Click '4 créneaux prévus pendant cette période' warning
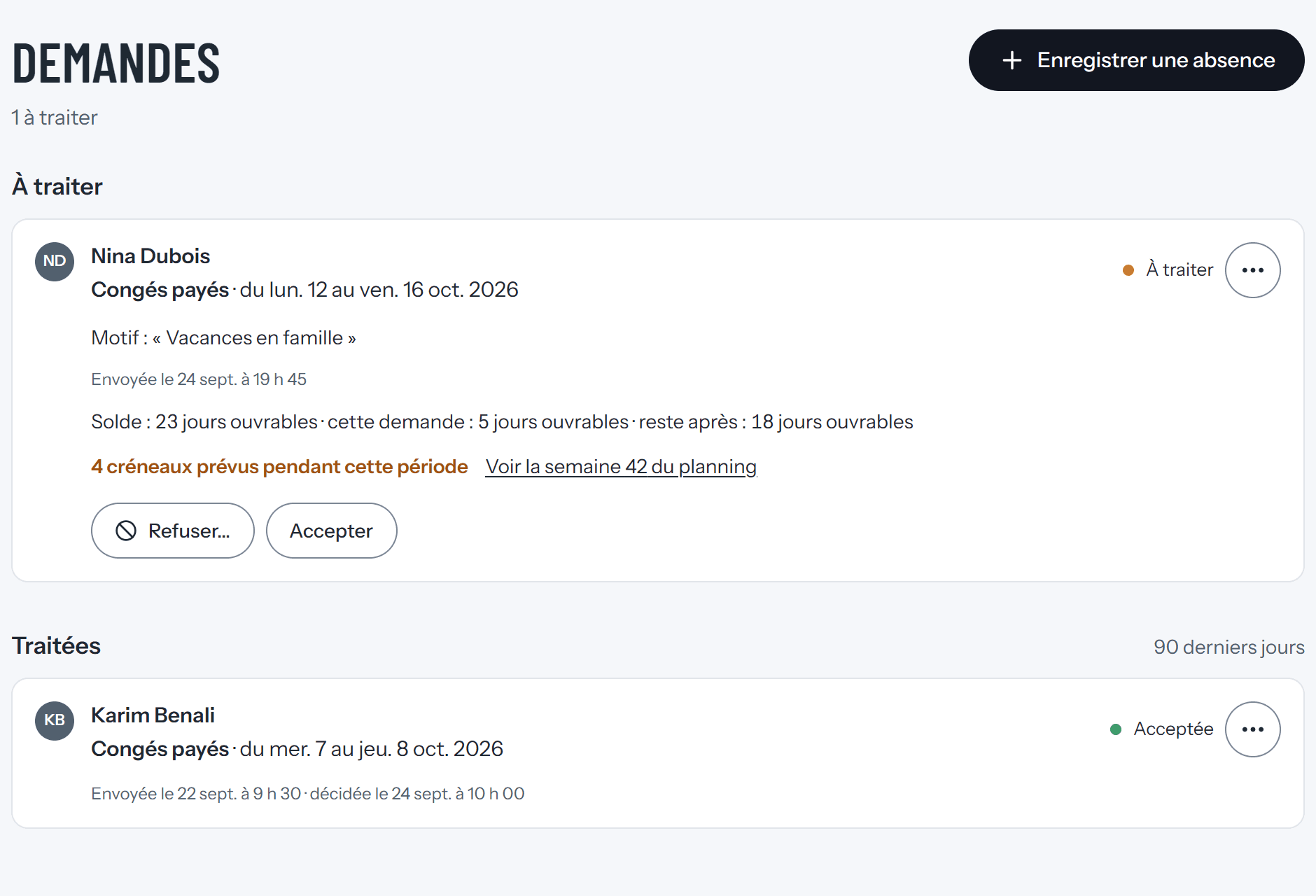Viewport: 1316px width, 896px height. pyautogui.click(x=279, y=467)
